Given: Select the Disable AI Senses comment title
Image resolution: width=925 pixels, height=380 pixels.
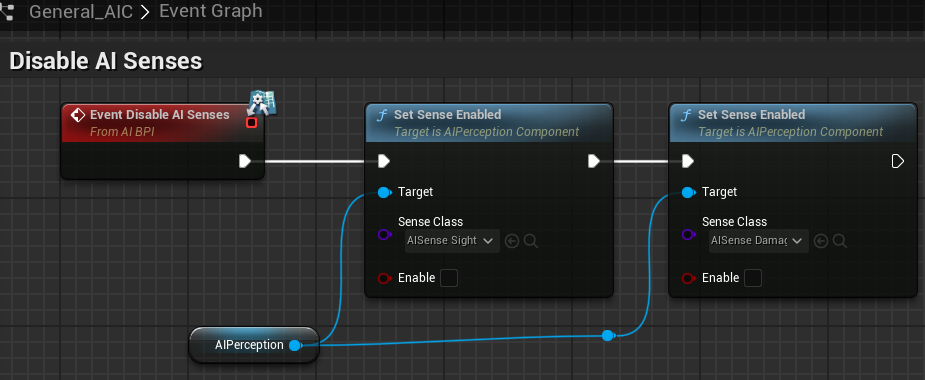Looking at the screenshot, I should coord(106,61).
